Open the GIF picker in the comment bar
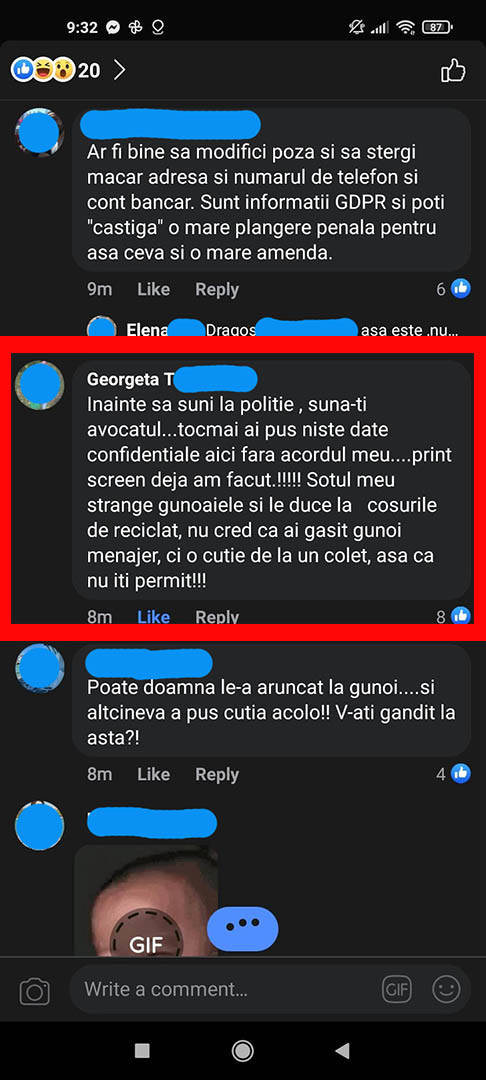This screenshot has height=1080, width=486. 397,990
